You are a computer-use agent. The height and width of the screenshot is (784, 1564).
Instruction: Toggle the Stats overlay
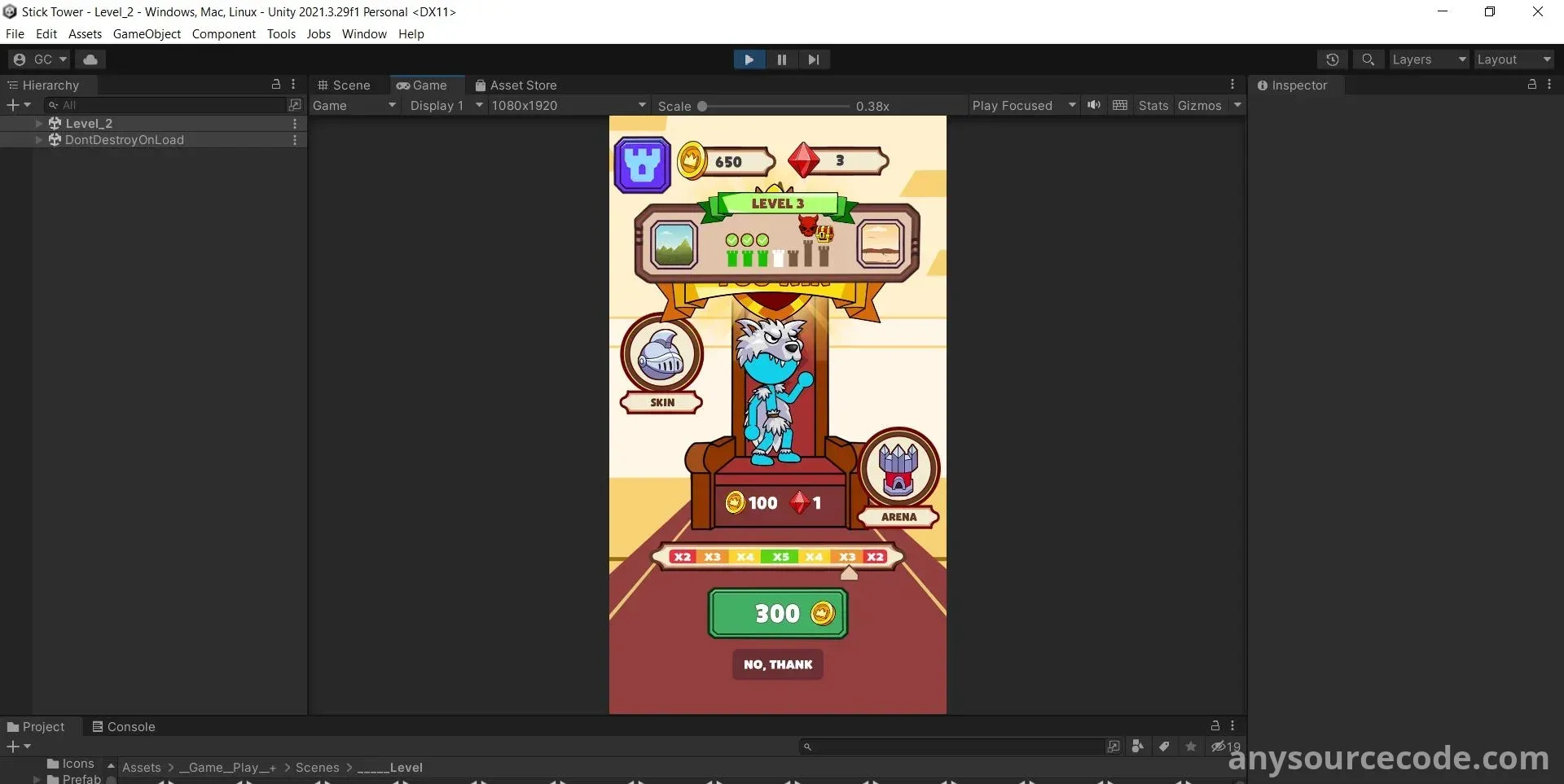(1153, 106)
